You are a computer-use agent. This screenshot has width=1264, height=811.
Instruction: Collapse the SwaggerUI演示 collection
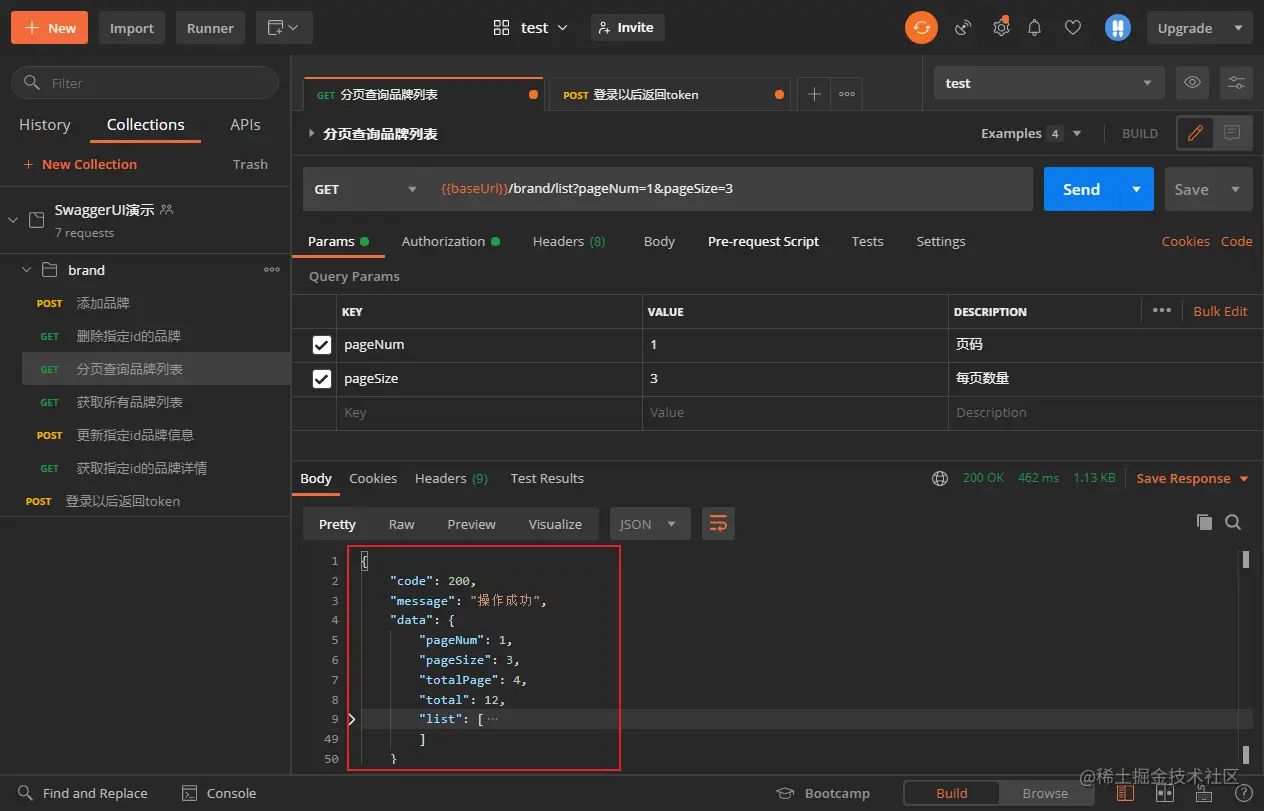coord(13,220)
